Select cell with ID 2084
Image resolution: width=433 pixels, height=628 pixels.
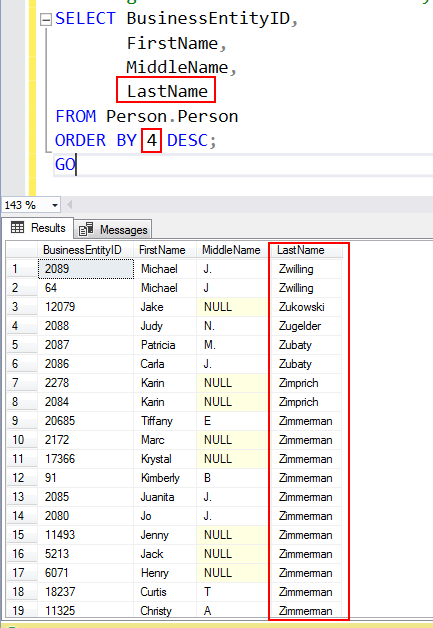click(86, 402)
